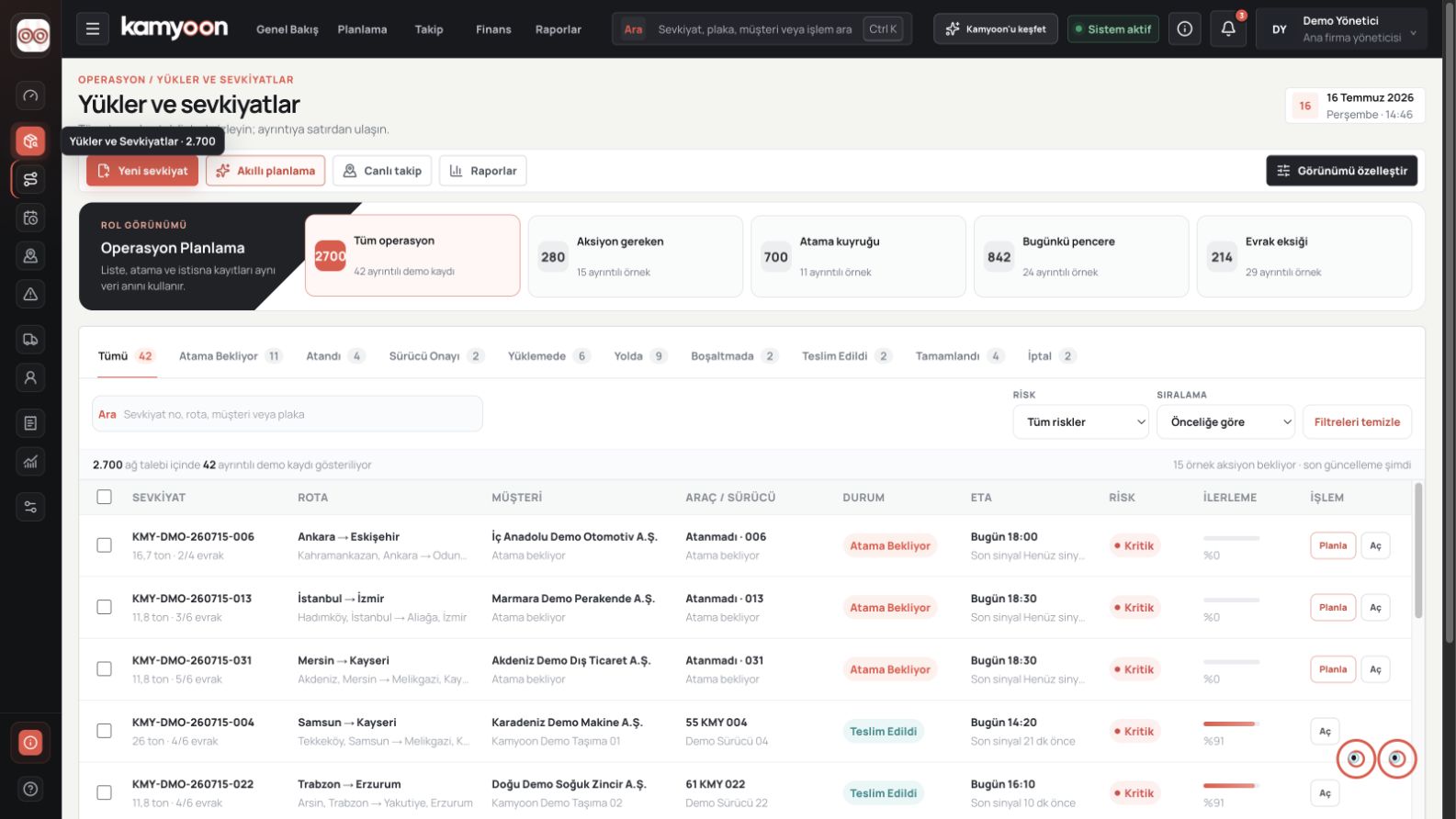
Task: Open Planlama in top navigation
Action: pyautogui.click(x=362, y=29)
